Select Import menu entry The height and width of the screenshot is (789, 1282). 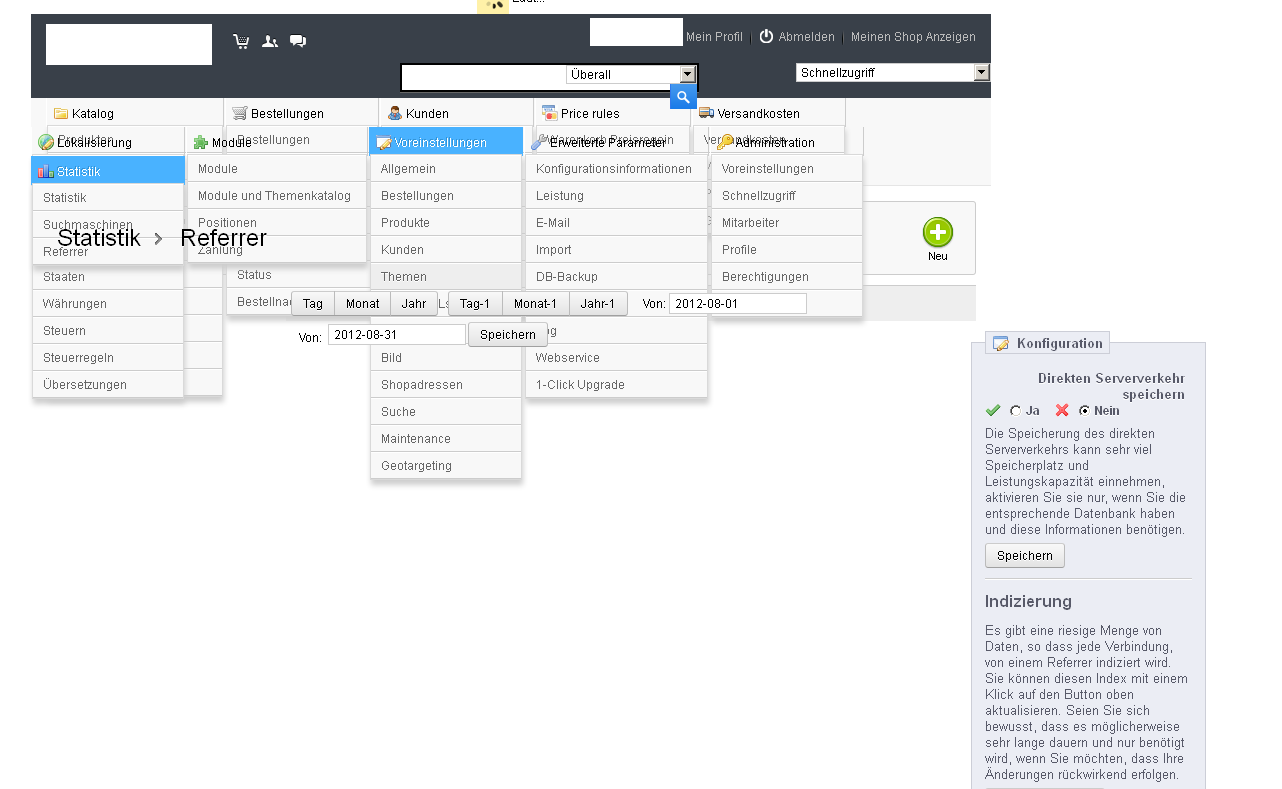click(x=616, y=249)
